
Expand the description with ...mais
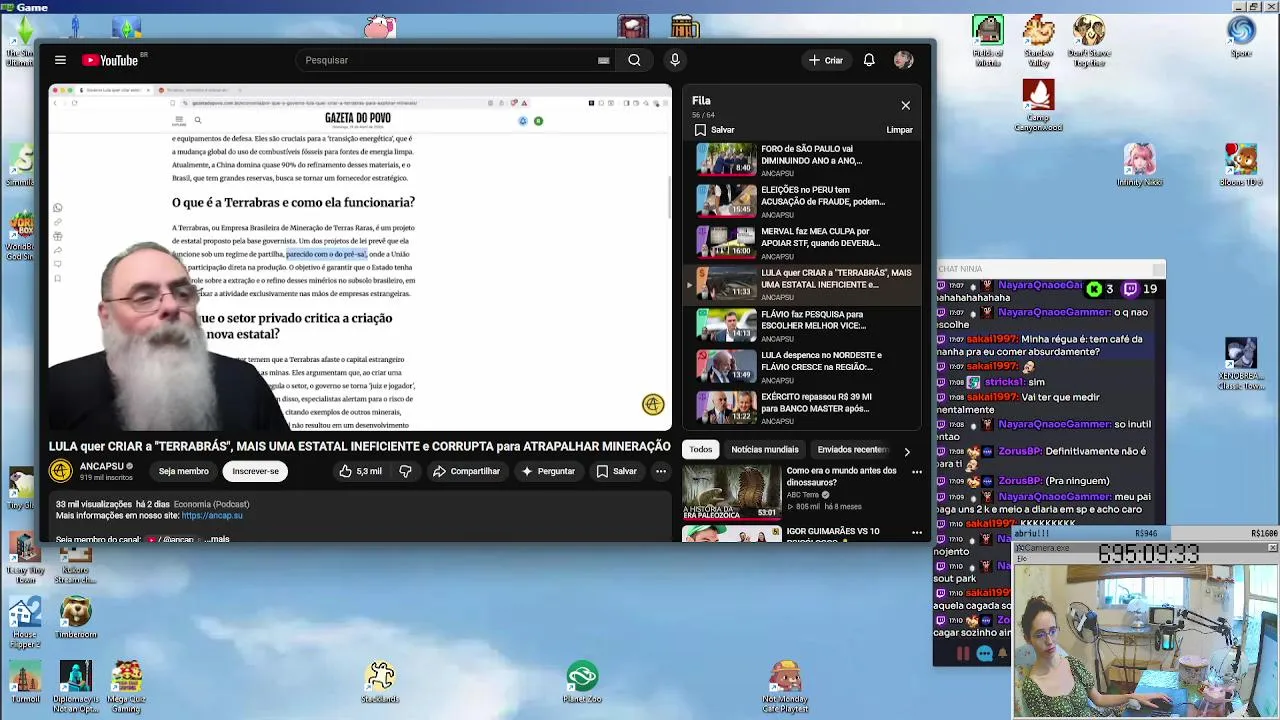click(x=217, y=539)
